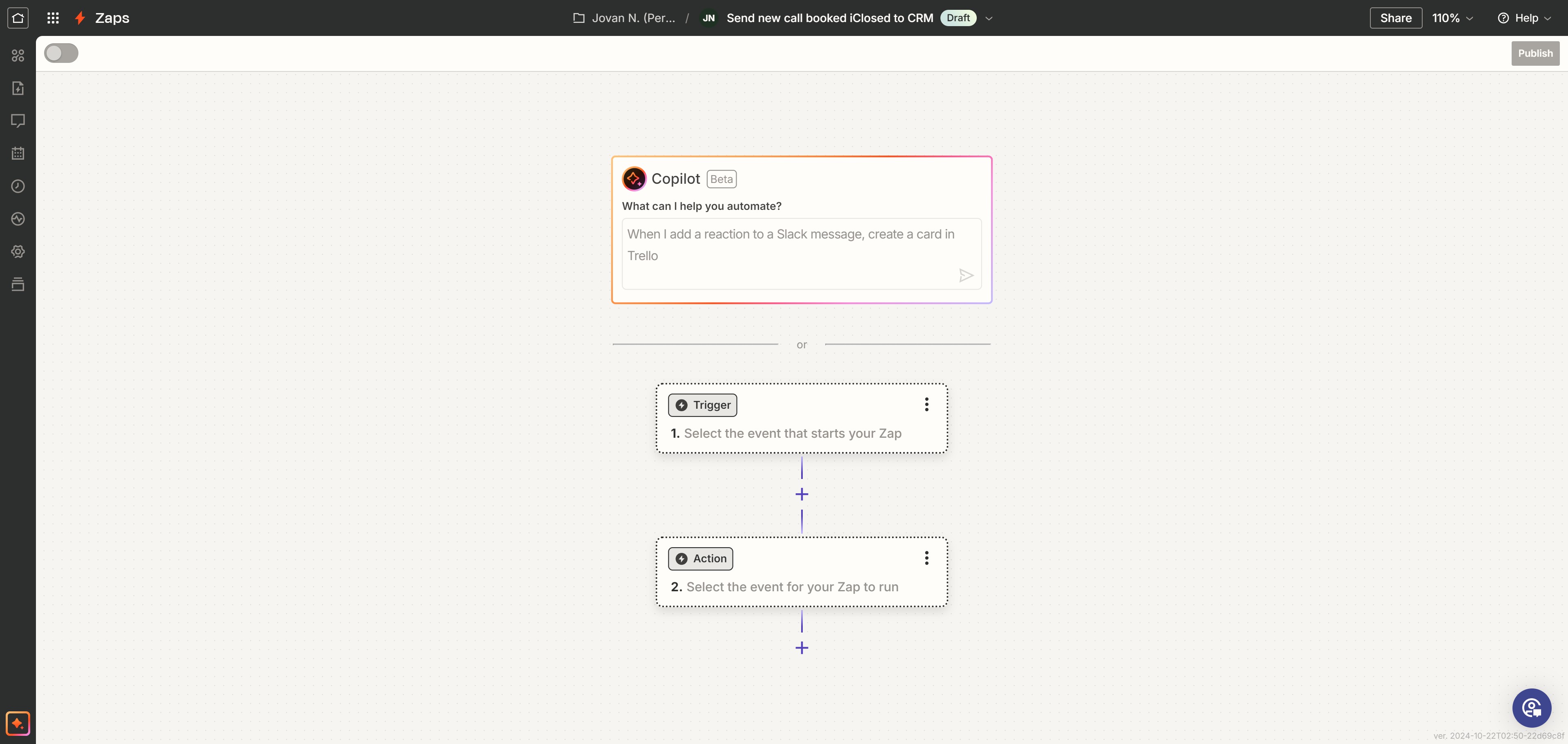Screen dimensions: 1568x744
Task: Open the change history calendar icon
Action: tap(18, 154)
